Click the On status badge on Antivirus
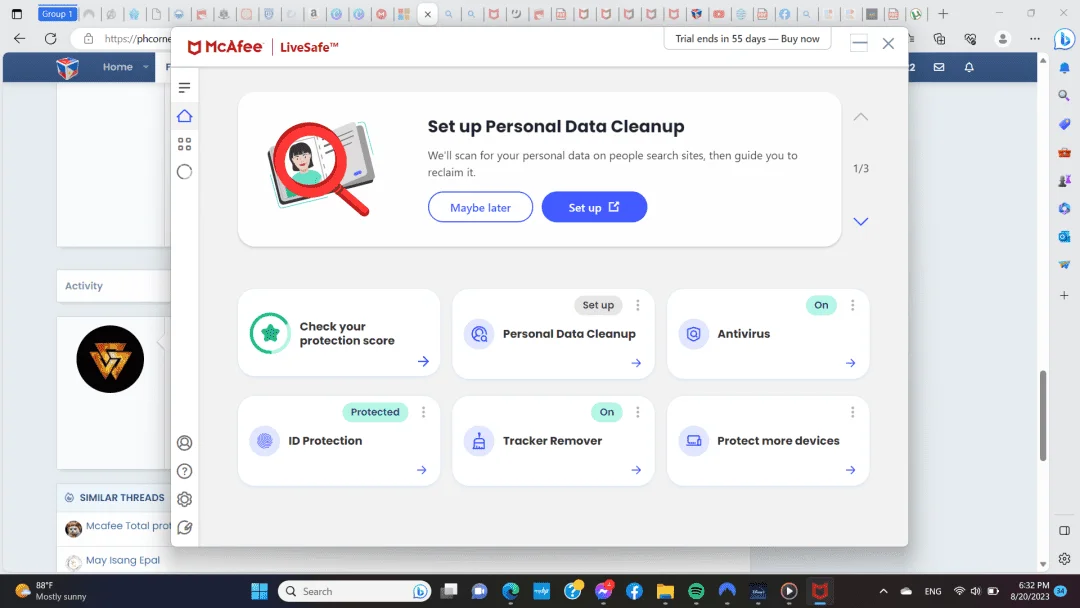 point(821,305)
